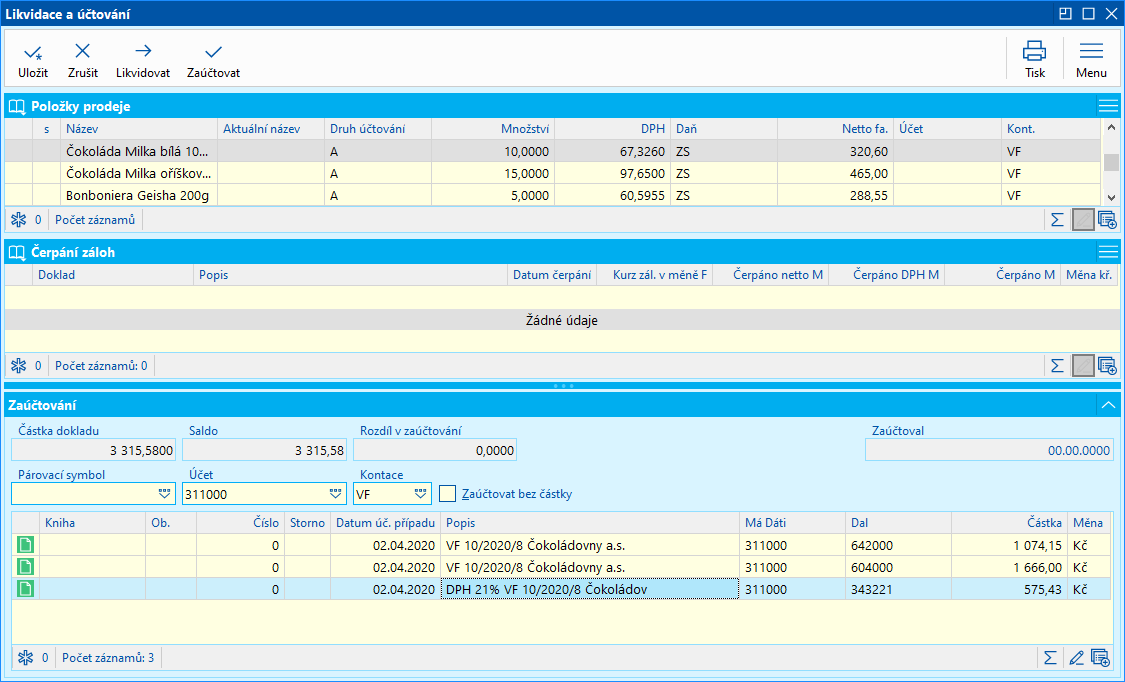
Task: Click Rozdíl v zaúčtování field
Action: coord(435,450)
